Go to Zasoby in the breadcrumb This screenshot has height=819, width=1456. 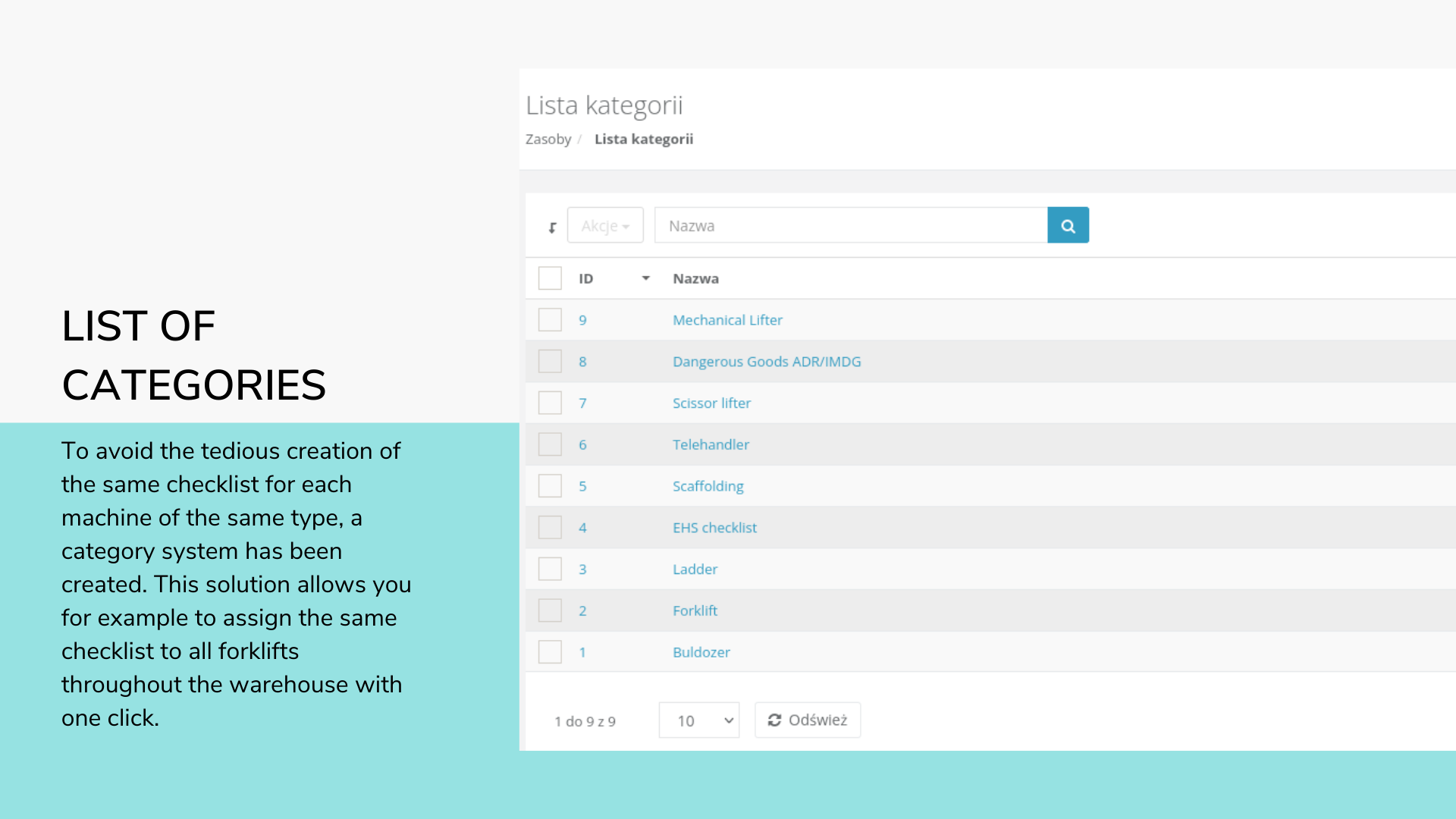click(548, 140)
